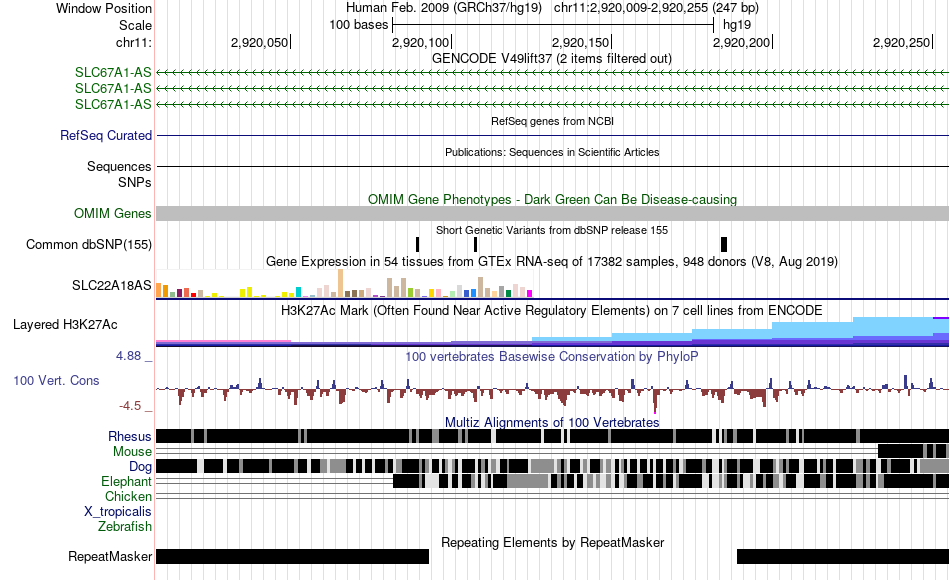
Task: Open the GENCODE V49lift37 track title
Action: (x=551, y=59)
